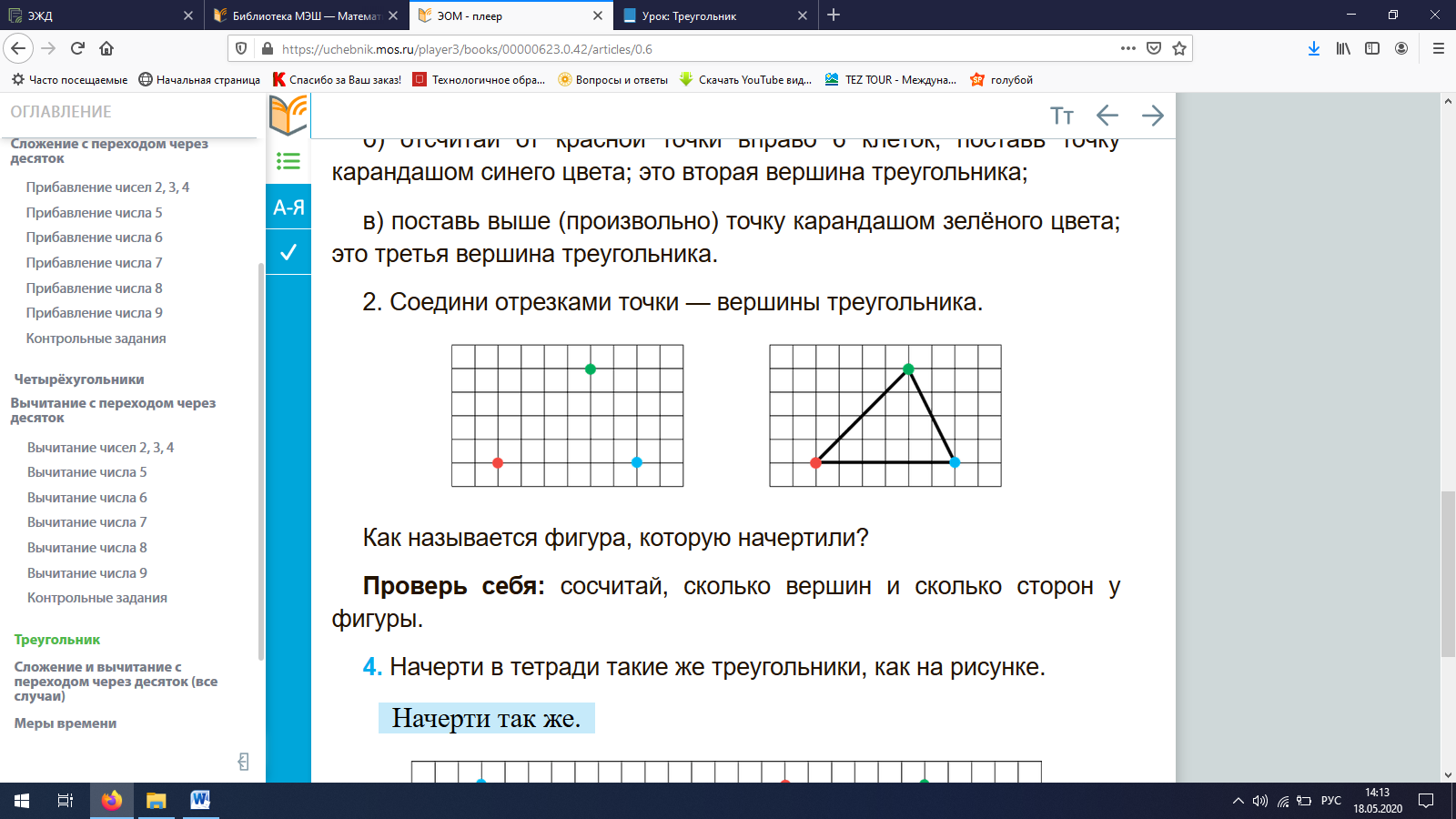Switch the РУС input language indicator
Viewport: 1456px width, 819px height.
tap(1331, 801)
